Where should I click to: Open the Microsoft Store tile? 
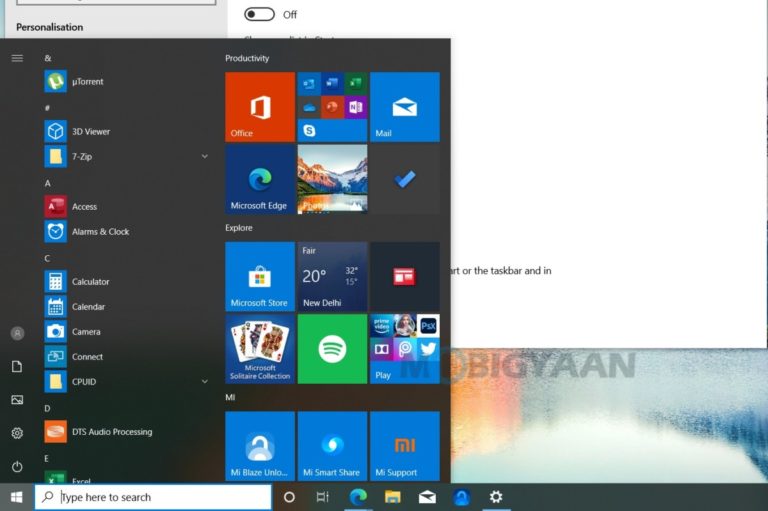[260, 276]
